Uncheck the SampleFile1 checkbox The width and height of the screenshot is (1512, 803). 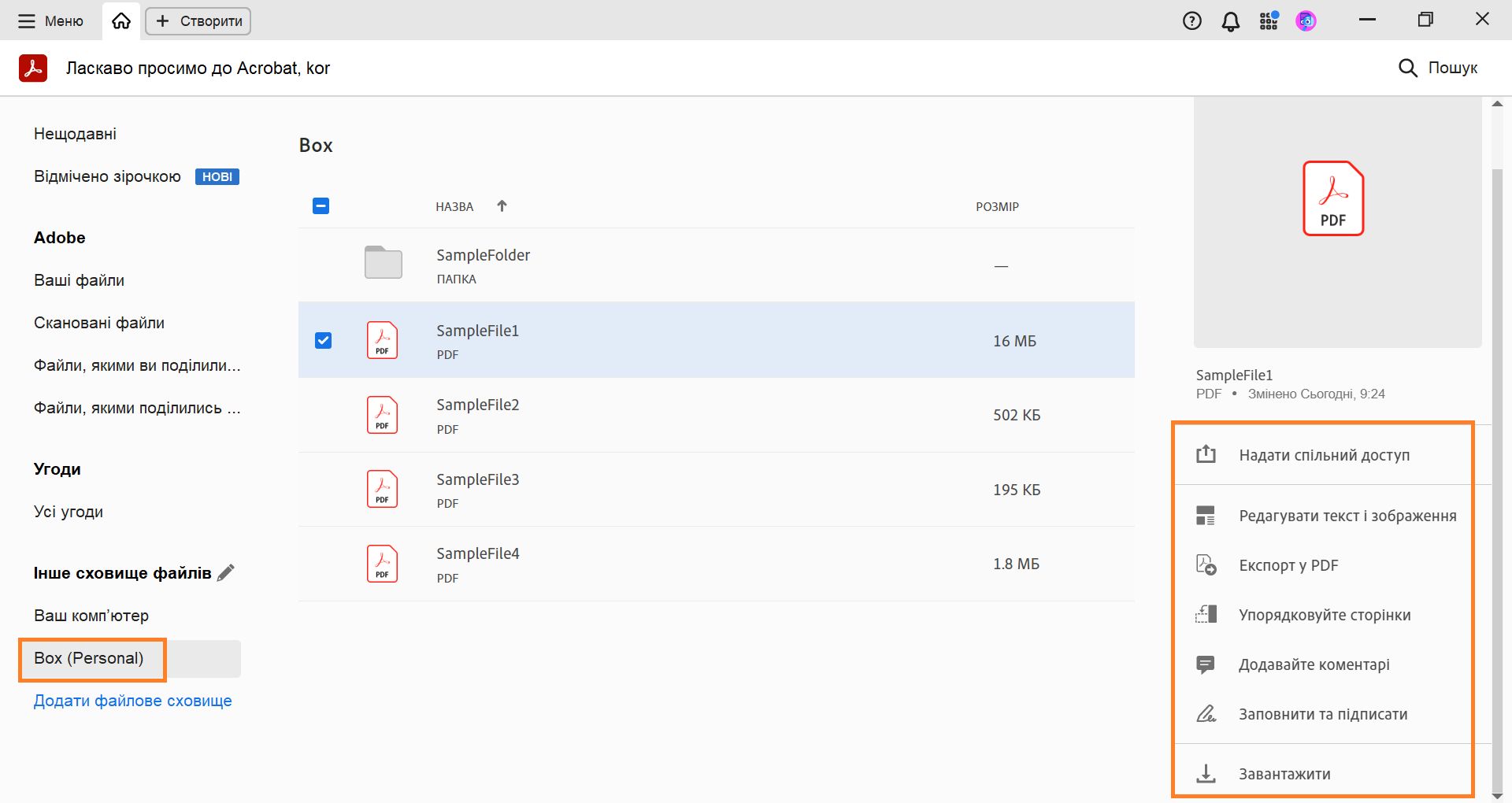323,340
